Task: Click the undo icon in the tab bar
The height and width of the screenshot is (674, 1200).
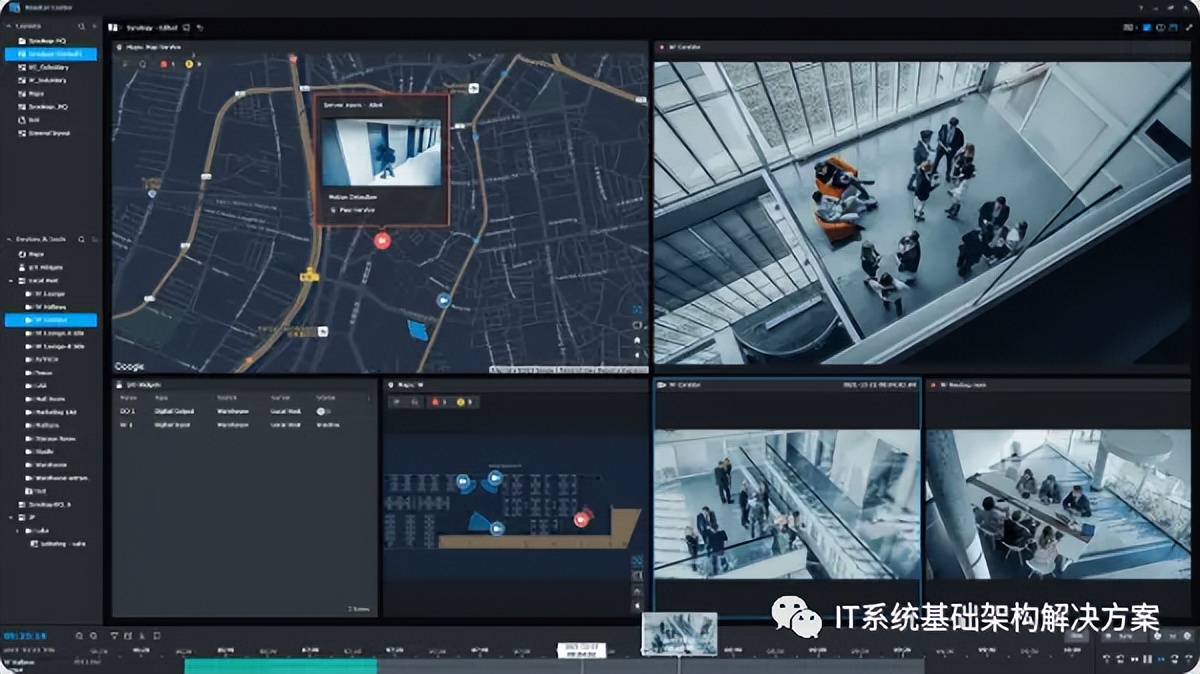Action: tap(200, 27)
